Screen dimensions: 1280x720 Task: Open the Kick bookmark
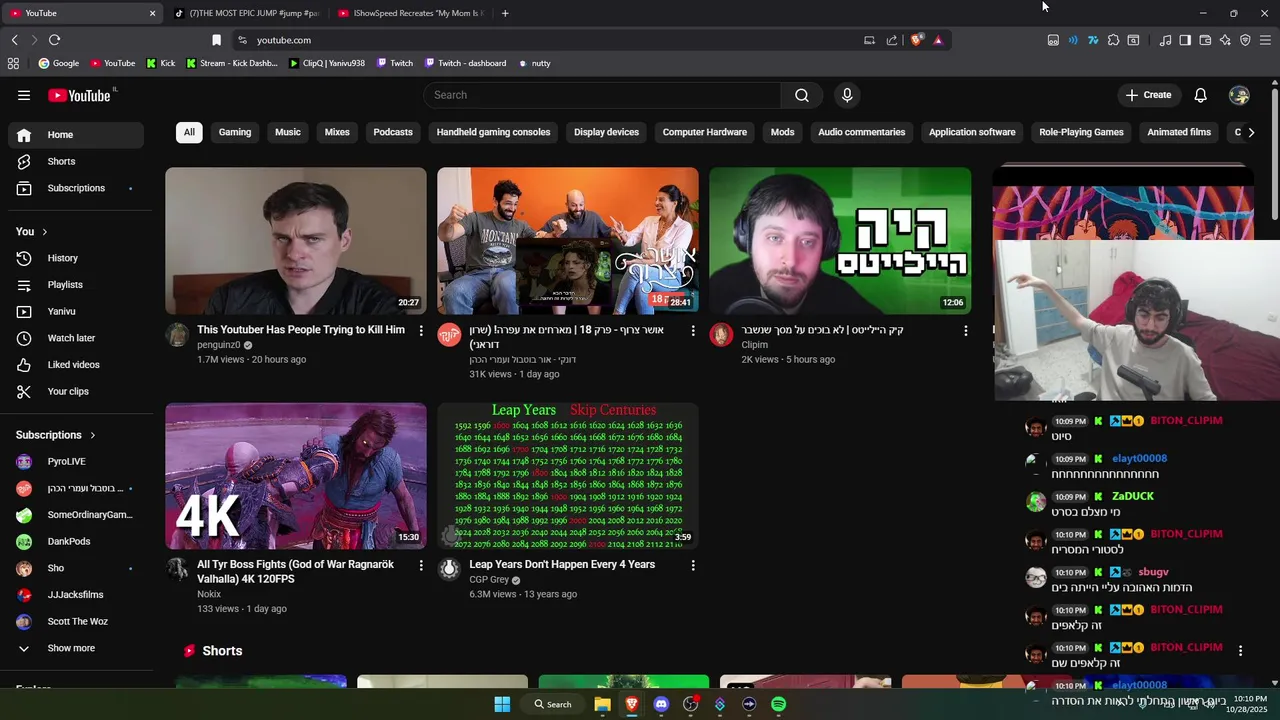(x=160, y=63)
